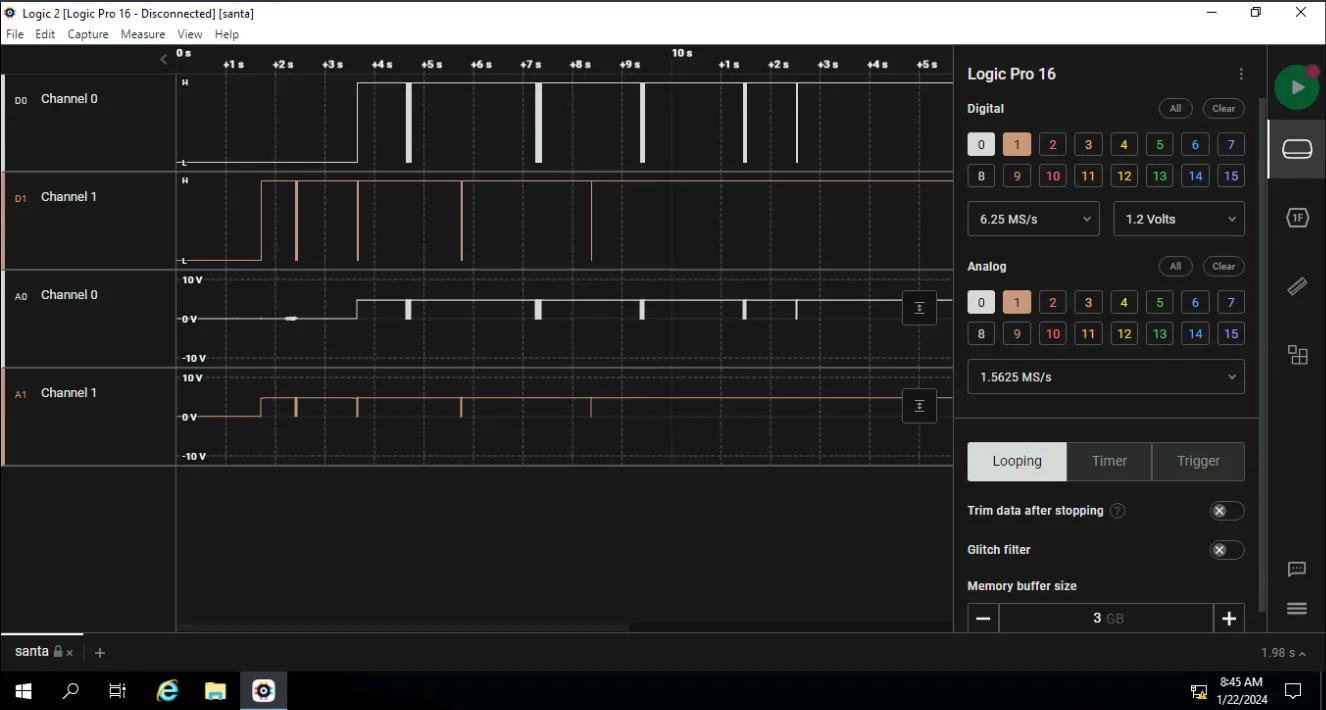Open the 6.25 MS/s digital sample rate dropdown
Screen dimensions: 1326x710
tap(1033, 219)
